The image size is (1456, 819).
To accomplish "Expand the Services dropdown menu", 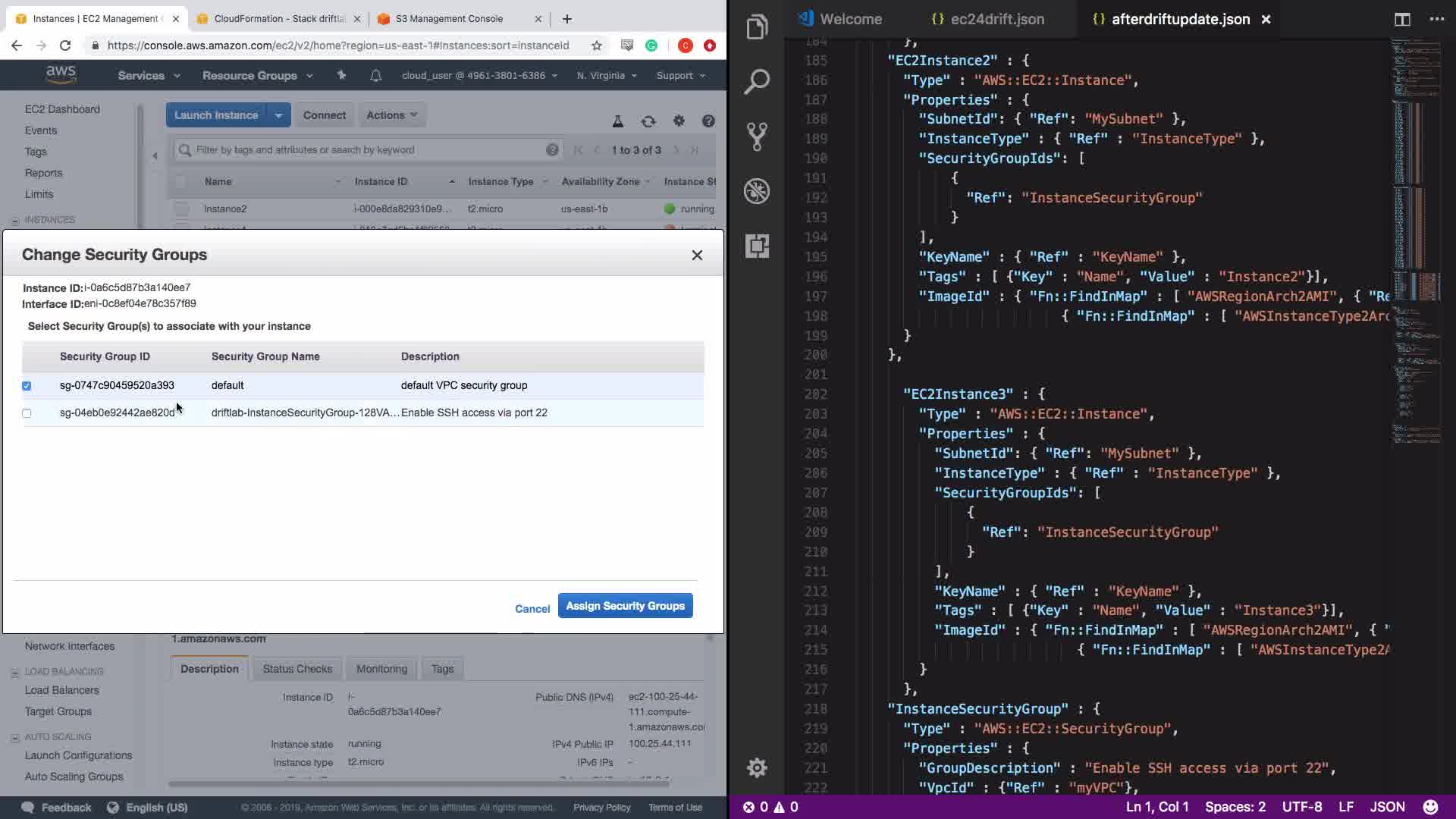I will (149, 75).
